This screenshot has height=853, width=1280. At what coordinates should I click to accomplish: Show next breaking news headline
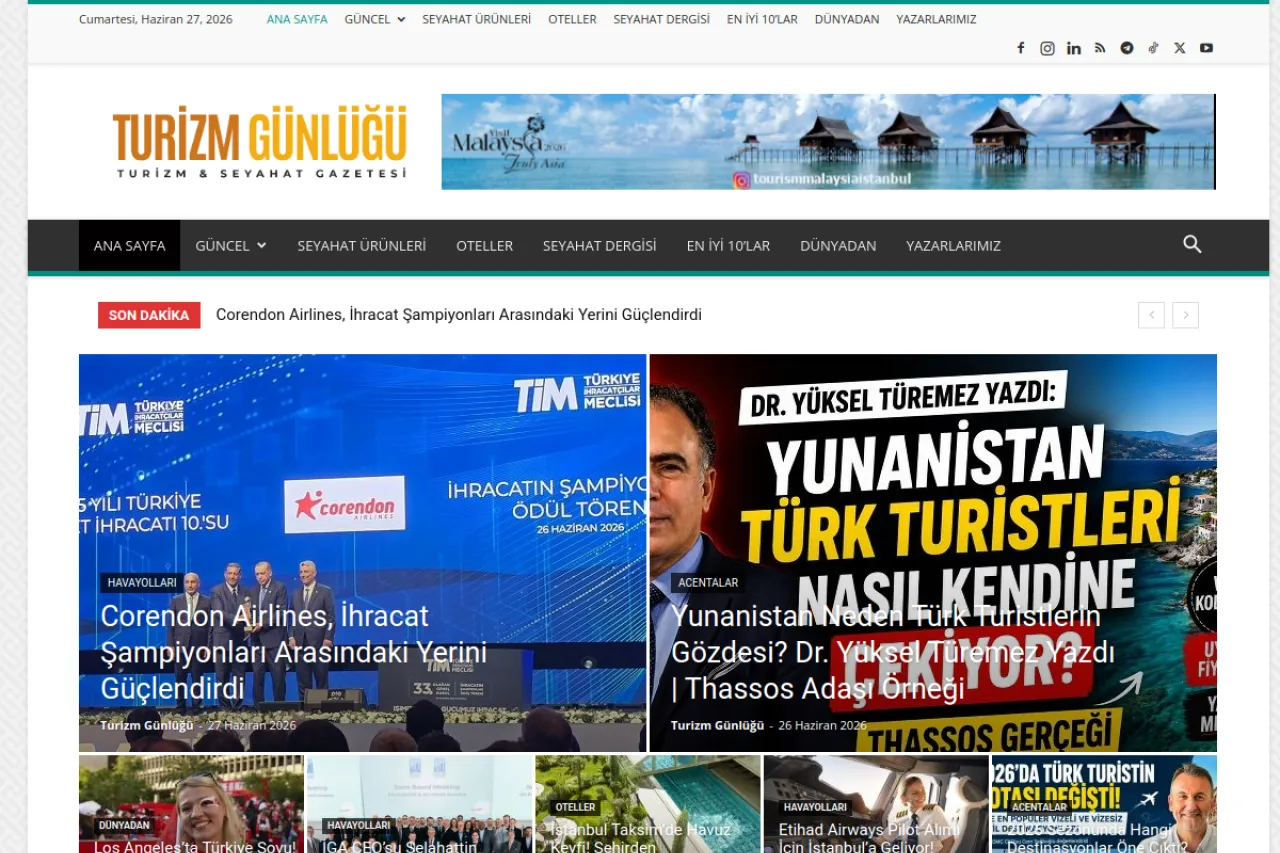point(1185,315)
